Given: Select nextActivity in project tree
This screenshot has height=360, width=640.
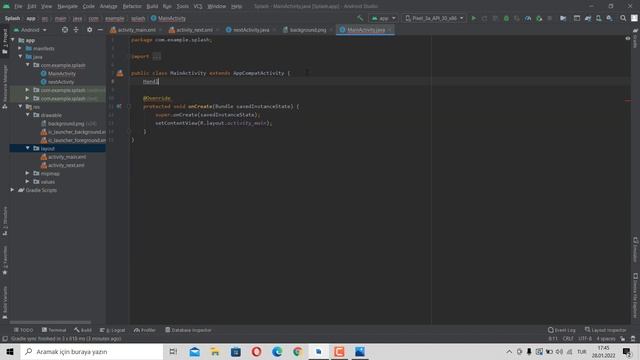Looking at the screenshot, I should tap(61, 82).
